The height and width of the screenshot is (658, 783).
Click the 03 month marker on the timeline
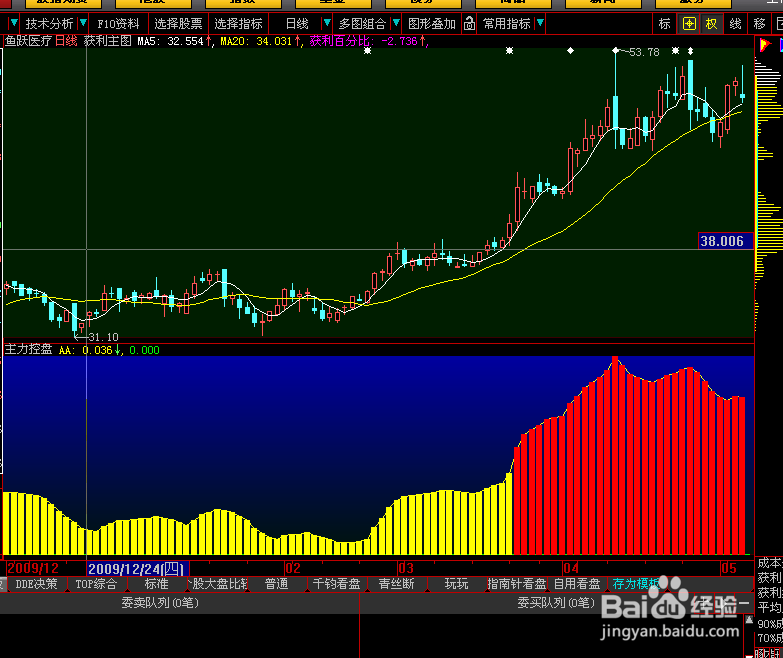click(406, 568)
